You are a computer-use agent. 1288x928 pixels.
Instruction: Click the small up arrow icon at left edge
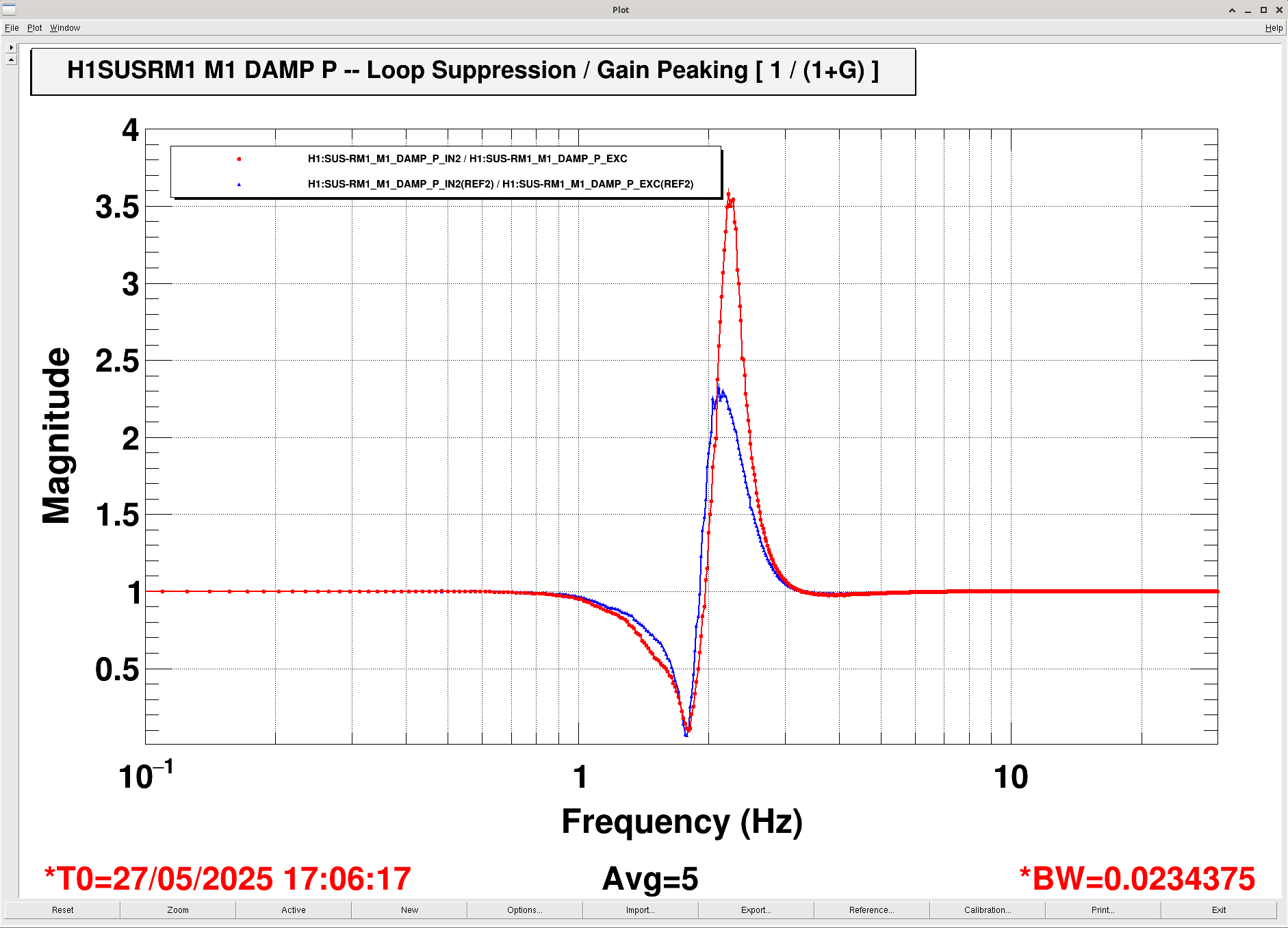11,60
